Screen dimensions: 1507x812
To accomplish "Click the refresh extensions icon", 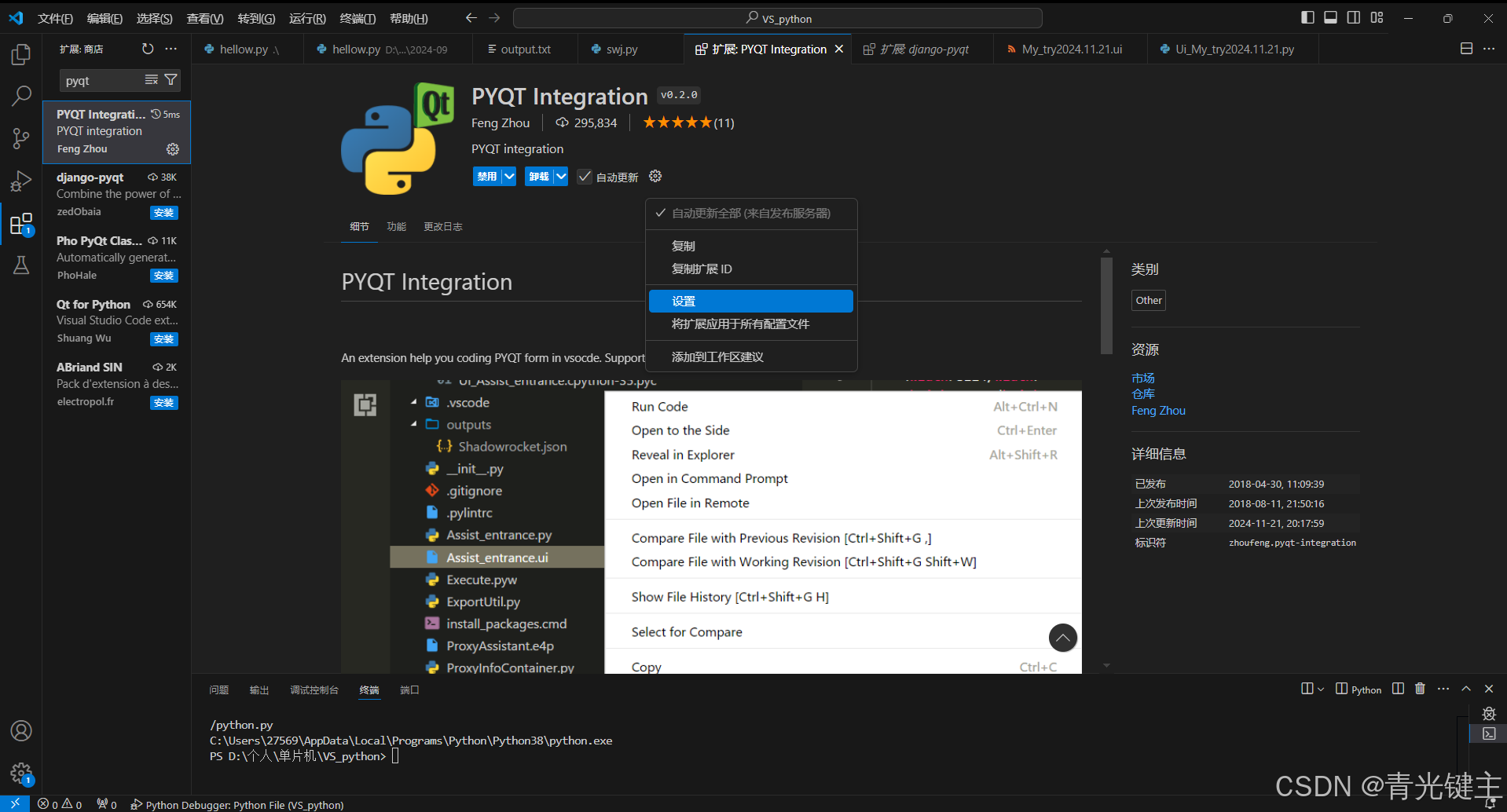I will click(147, 48).
